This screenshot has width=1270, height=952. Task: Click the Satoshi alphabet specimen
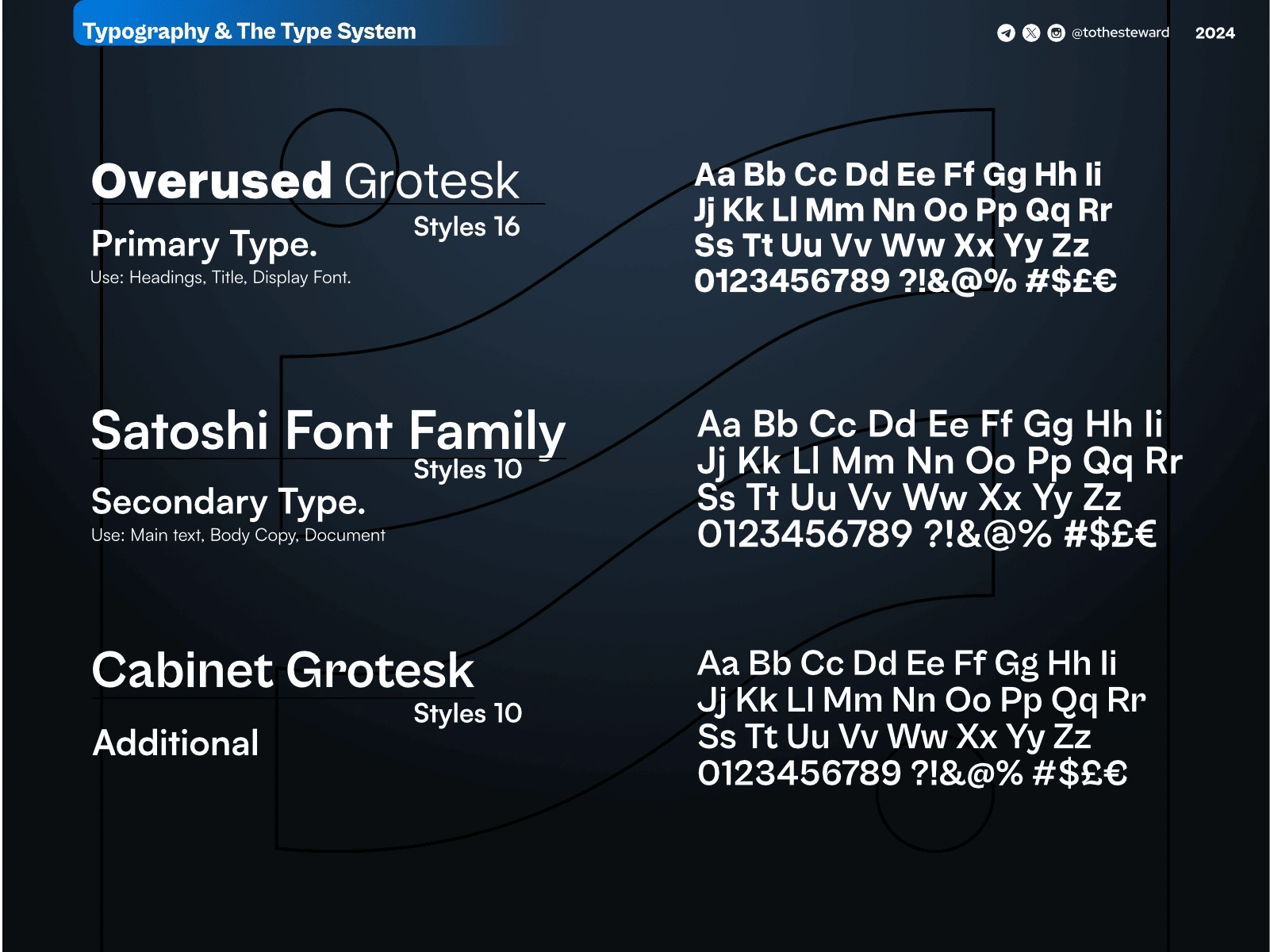pyautogui.click(x=938, y=479)
